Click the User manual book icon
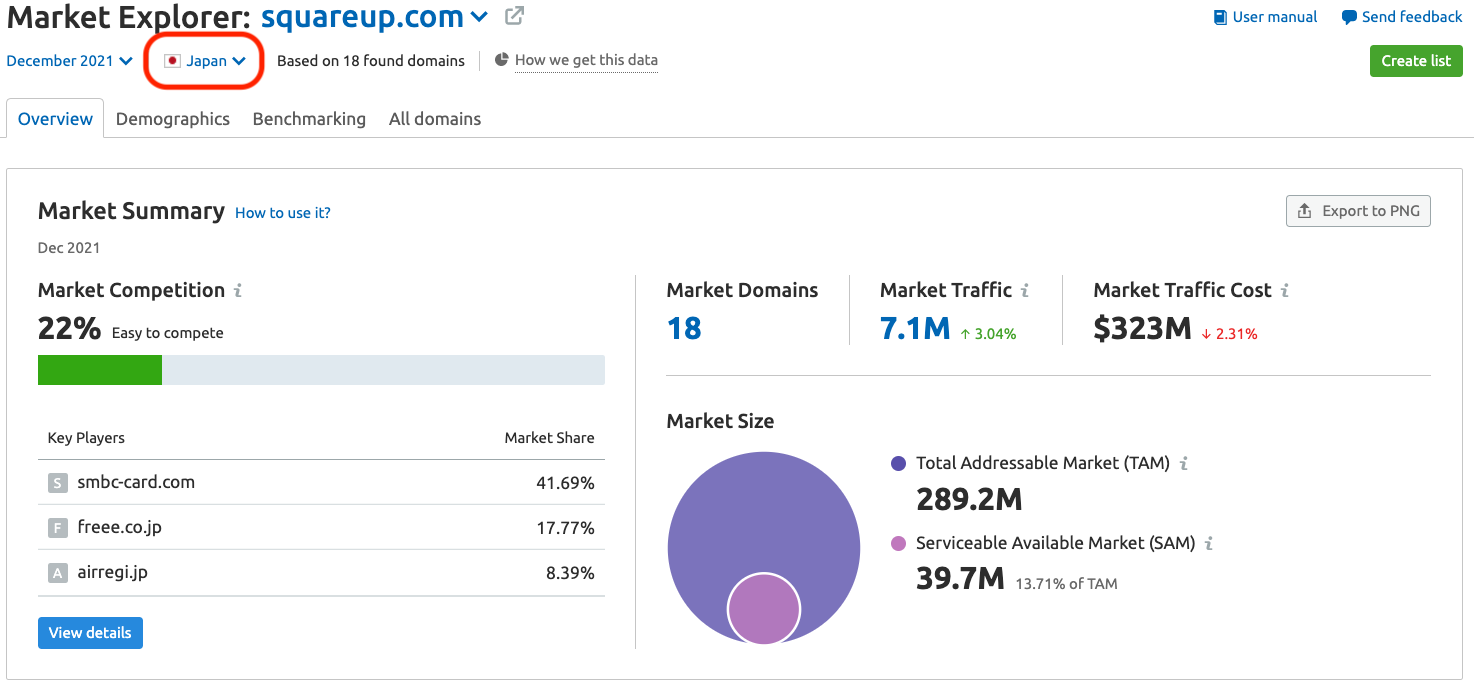The height and width of the screenshot is (688, 1474). pyautogui.click(x=1220, y=17)
